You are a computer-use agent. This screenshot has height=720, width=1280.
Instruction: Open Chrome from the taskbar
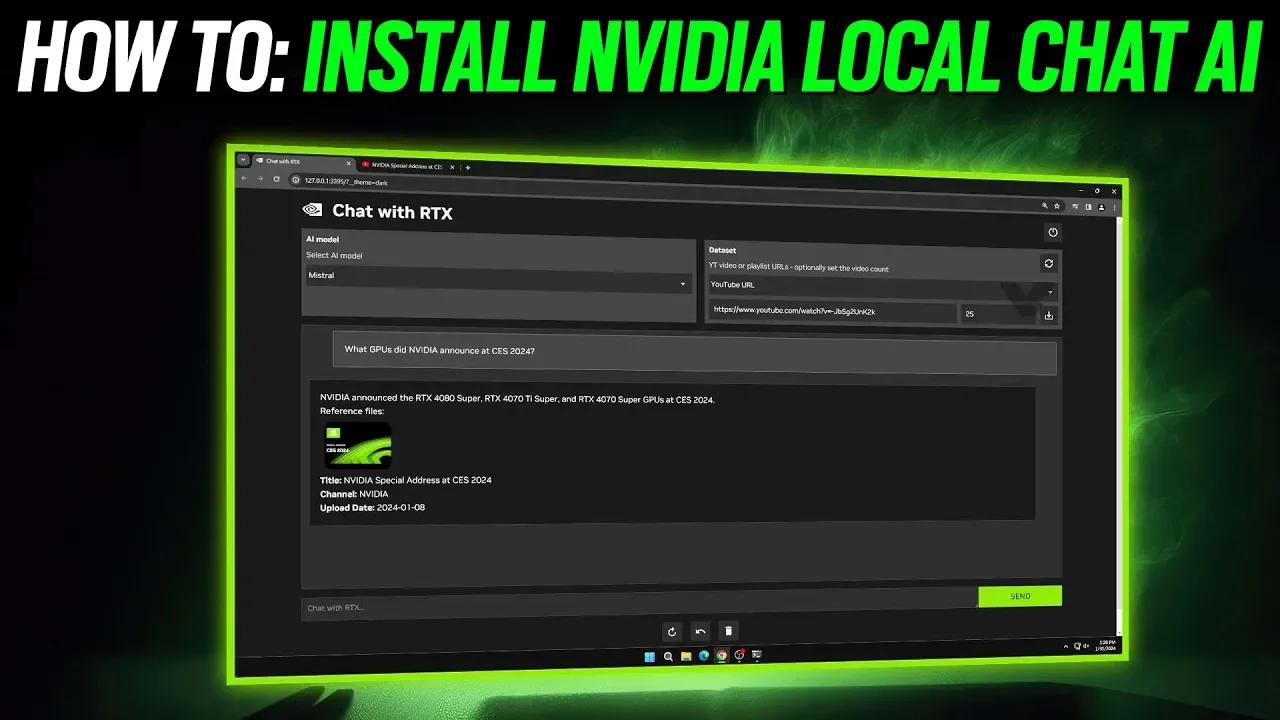[721, 657]
